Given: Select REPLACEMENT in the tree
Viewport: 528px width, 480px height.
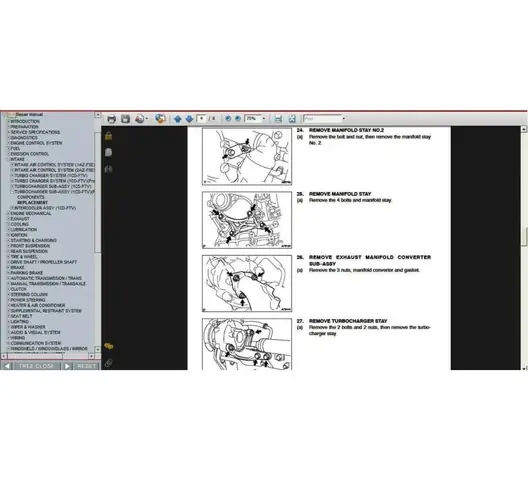Looking at the screenshot, I should tap(32, 203).
